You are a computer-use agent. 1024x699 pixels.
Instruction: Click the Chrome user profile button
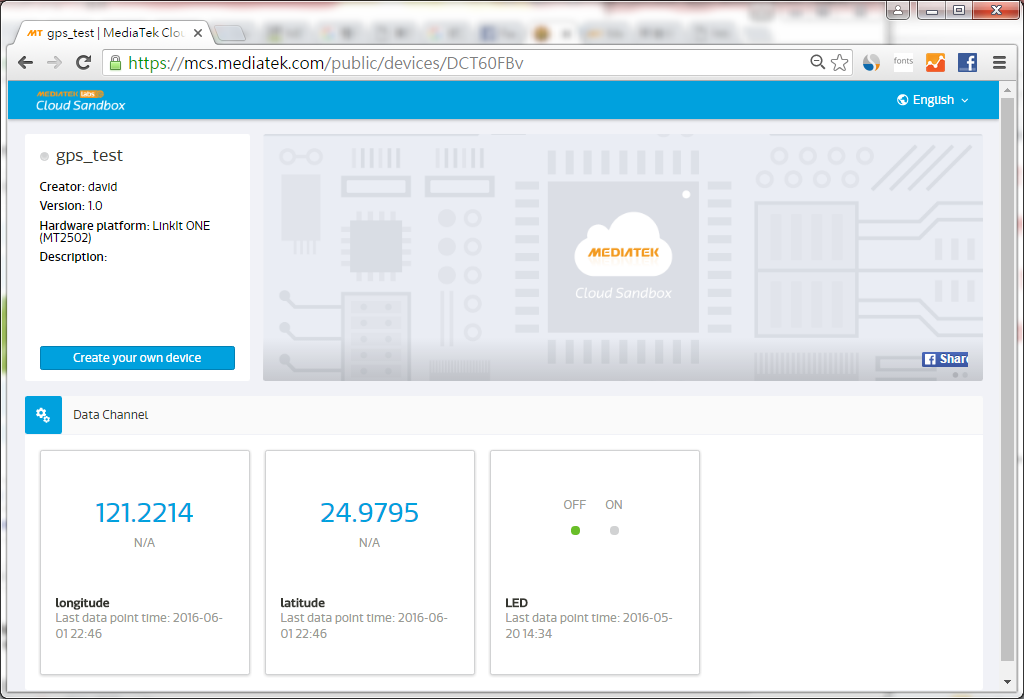[x=898, y=10]
